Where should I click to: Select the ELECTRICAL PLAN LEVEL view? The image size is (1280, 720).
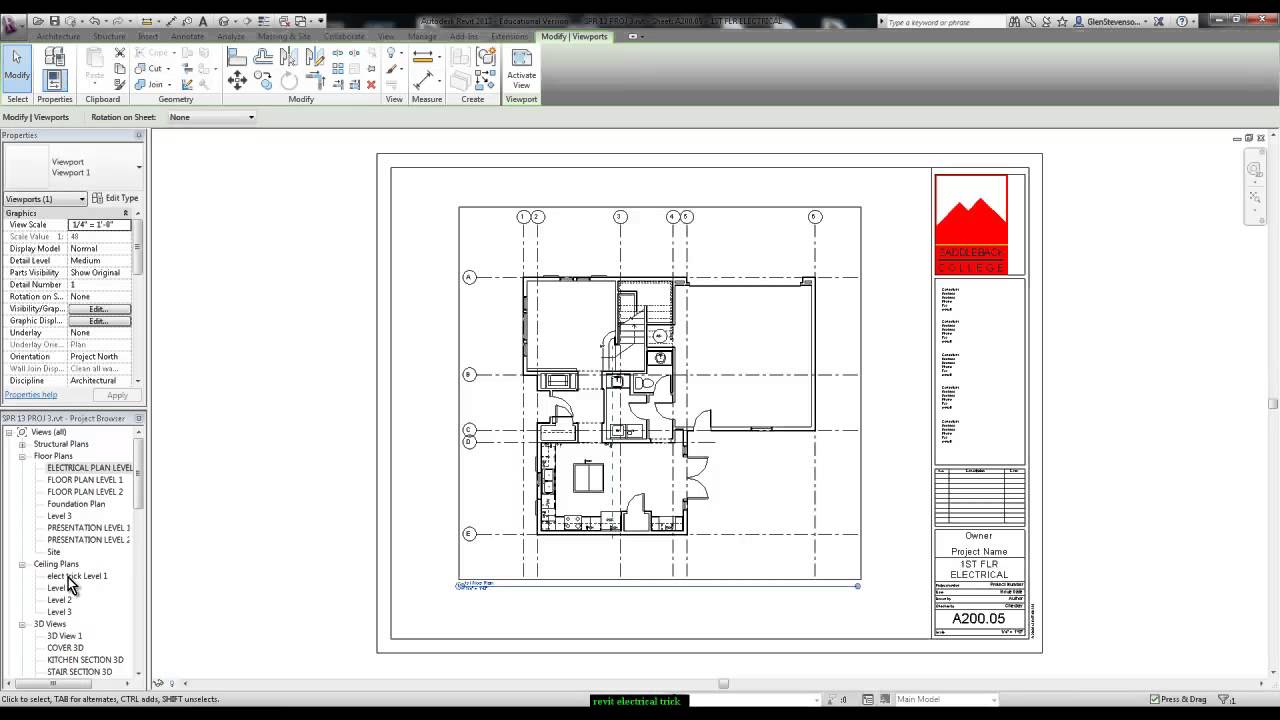[90, 468]
